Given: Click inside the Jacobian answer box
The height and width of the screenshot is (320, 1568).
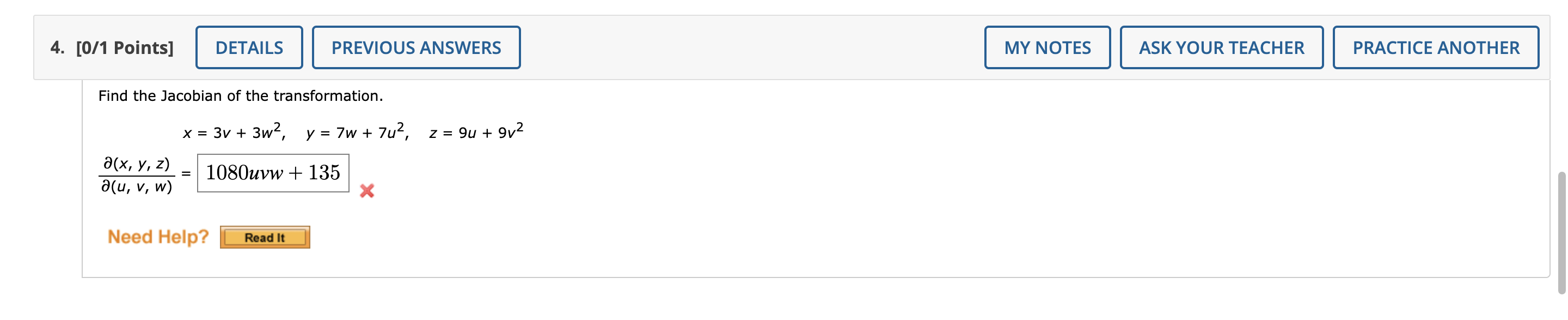Looking at the screenshot, I should (272, 174).
